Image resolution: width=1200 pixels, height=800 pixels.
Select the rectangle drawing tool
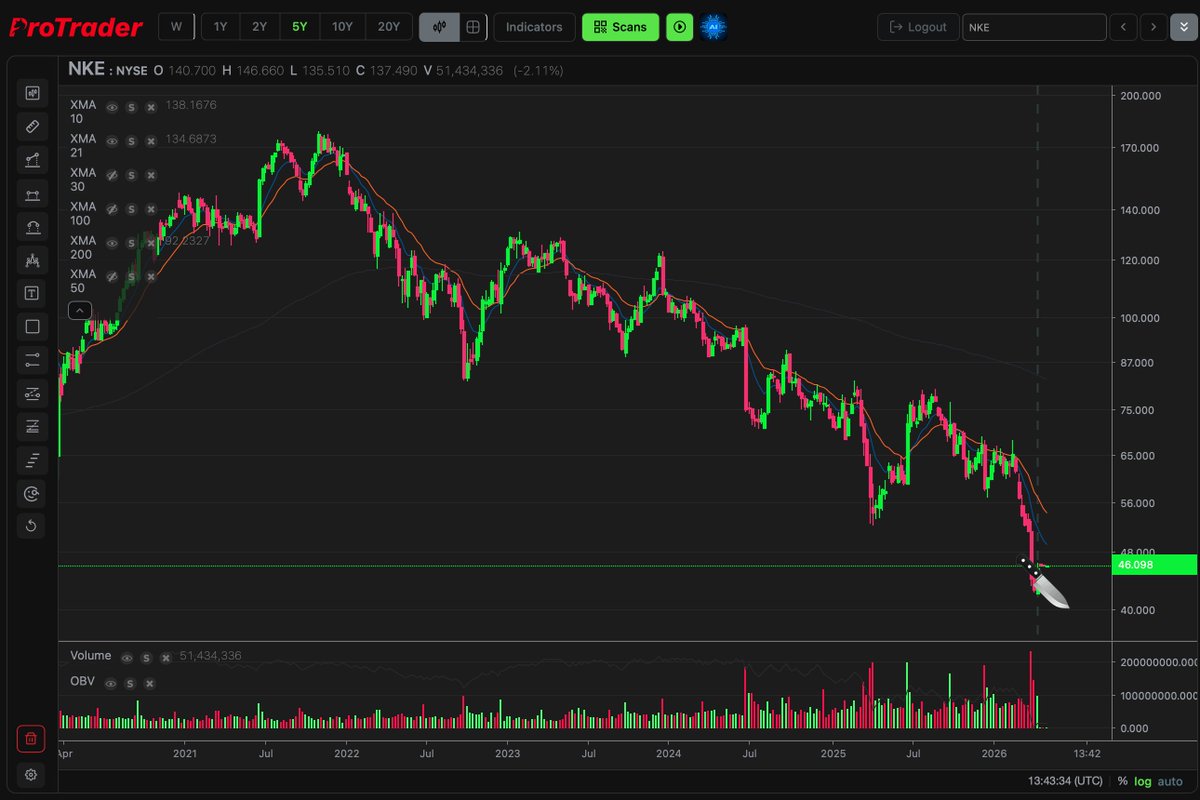pos(31,326)
